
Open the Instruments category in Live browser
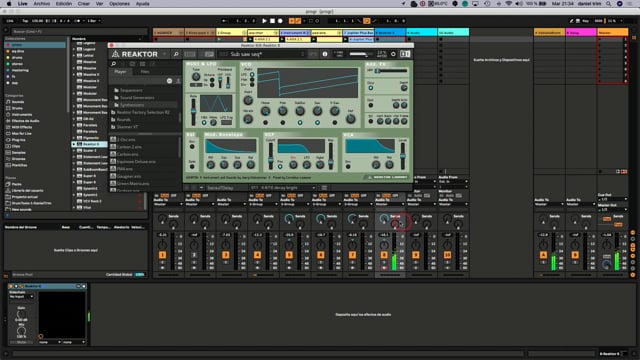point(22,115)
